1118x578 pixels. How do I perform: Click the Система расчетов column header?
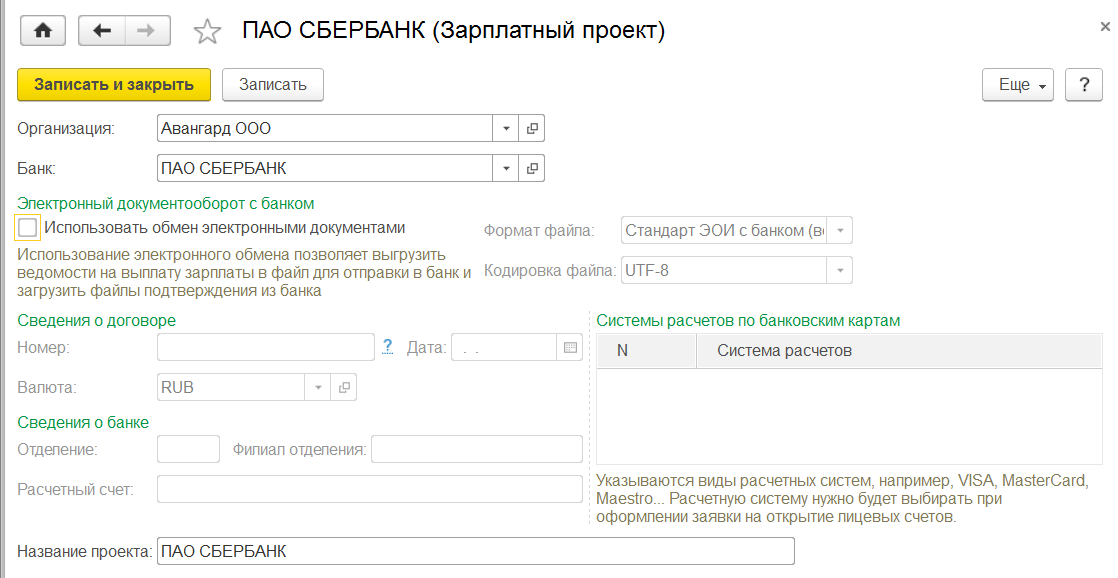(x=784, y=351)
